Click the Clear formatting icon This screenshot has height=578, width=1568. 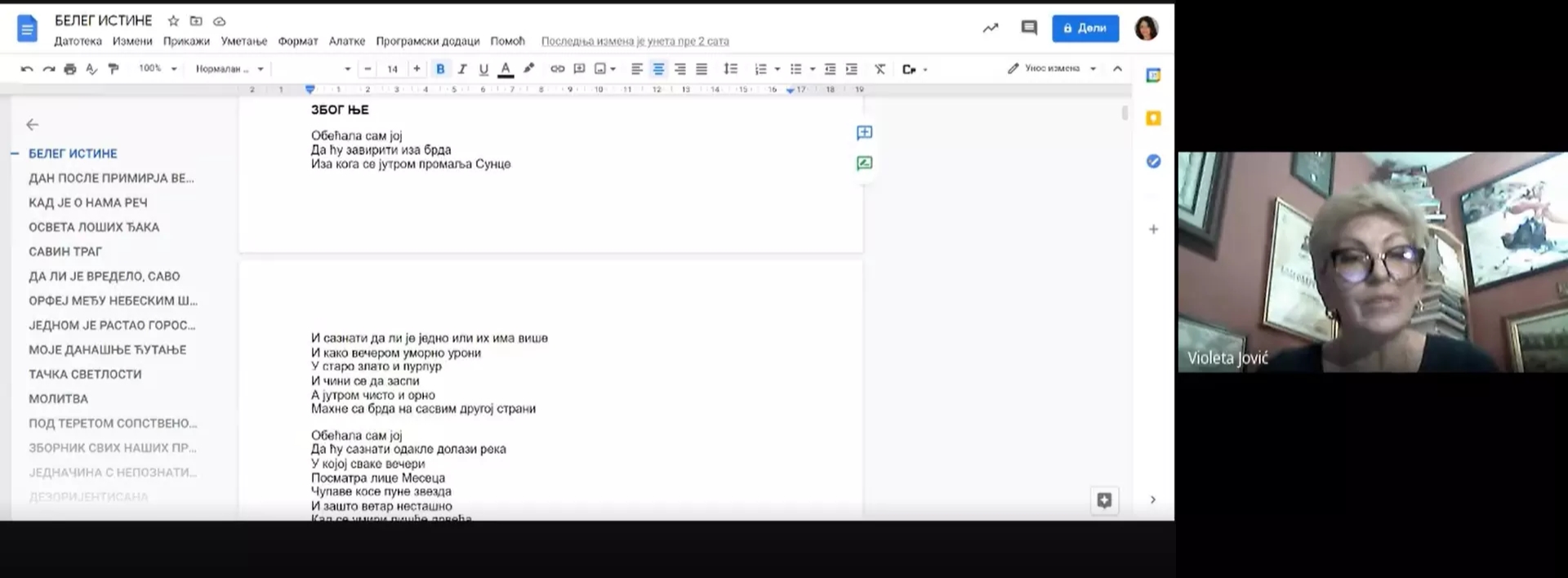880,69
